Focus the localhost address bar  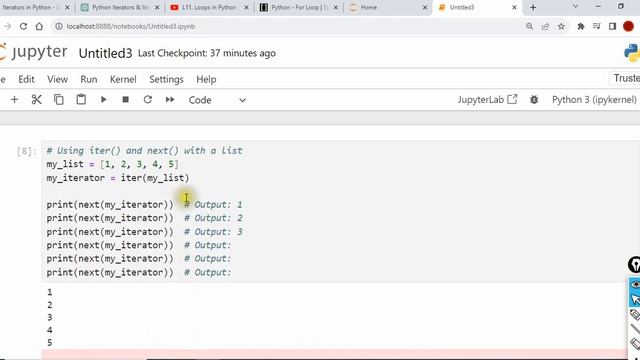(x=131, y=26)
